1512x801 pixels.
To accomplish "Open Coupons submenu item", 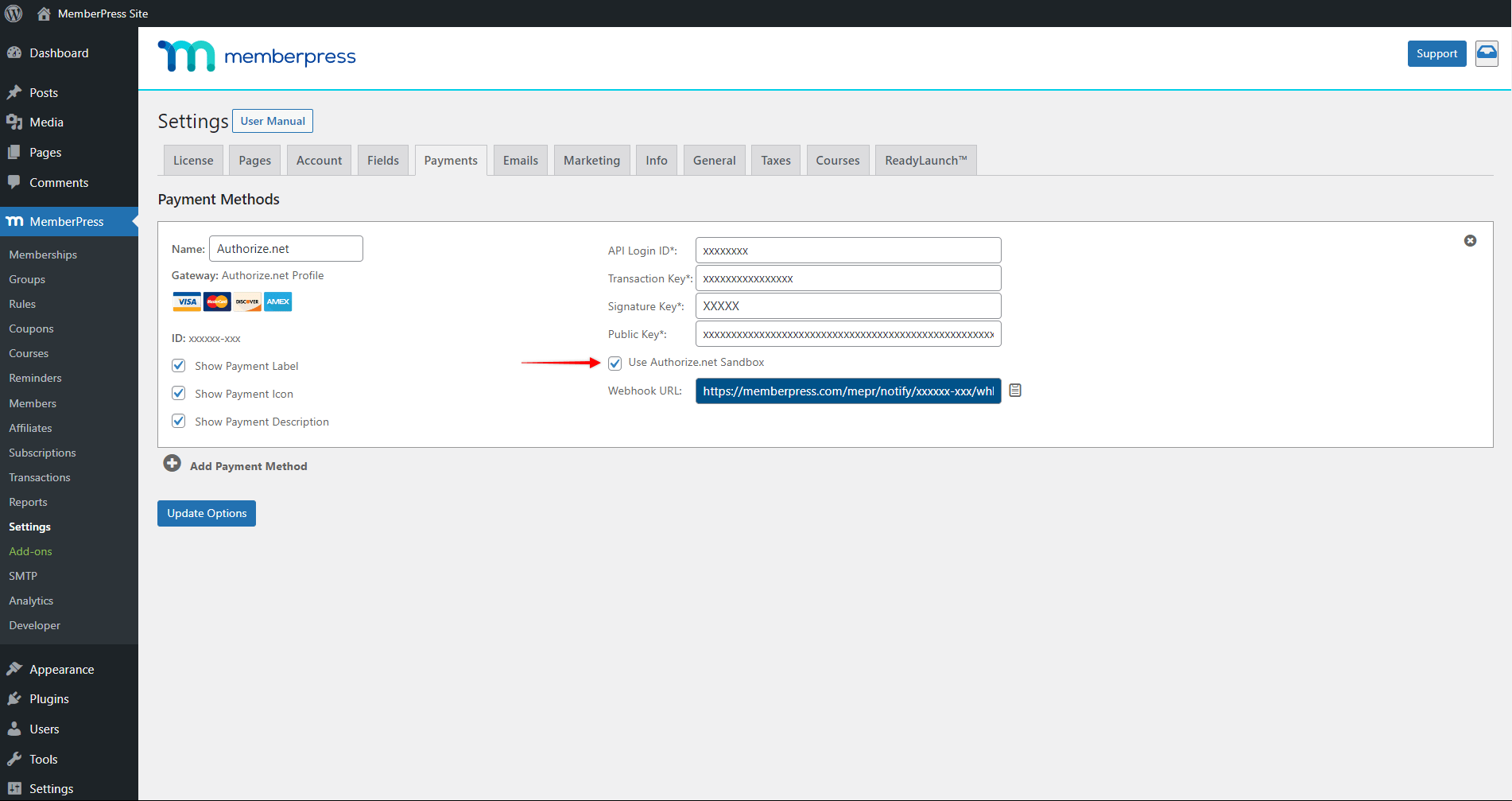I will (x=31, y=329).
